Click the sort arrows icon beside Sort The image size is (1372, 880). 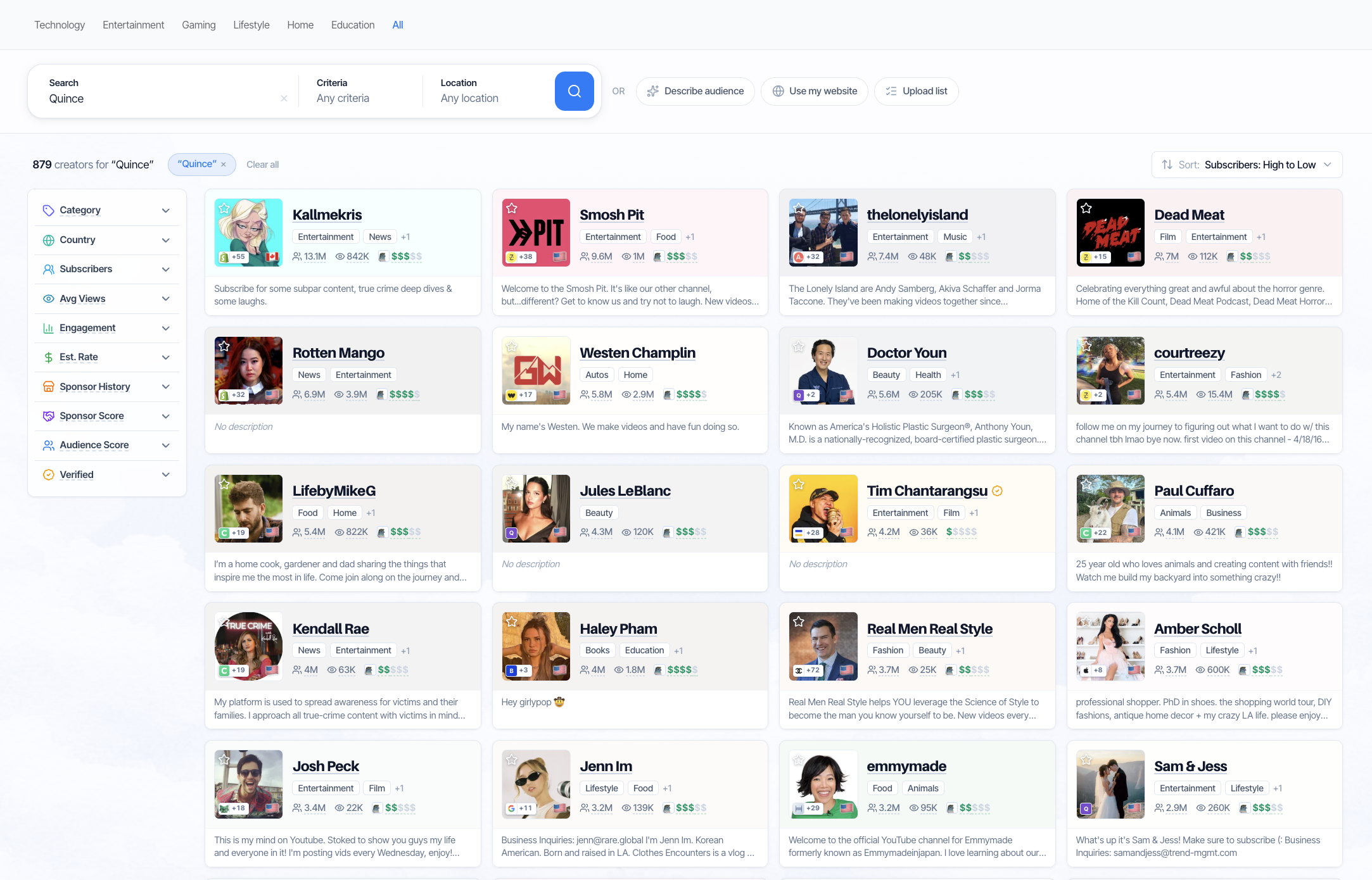(x=1167, y=165)
